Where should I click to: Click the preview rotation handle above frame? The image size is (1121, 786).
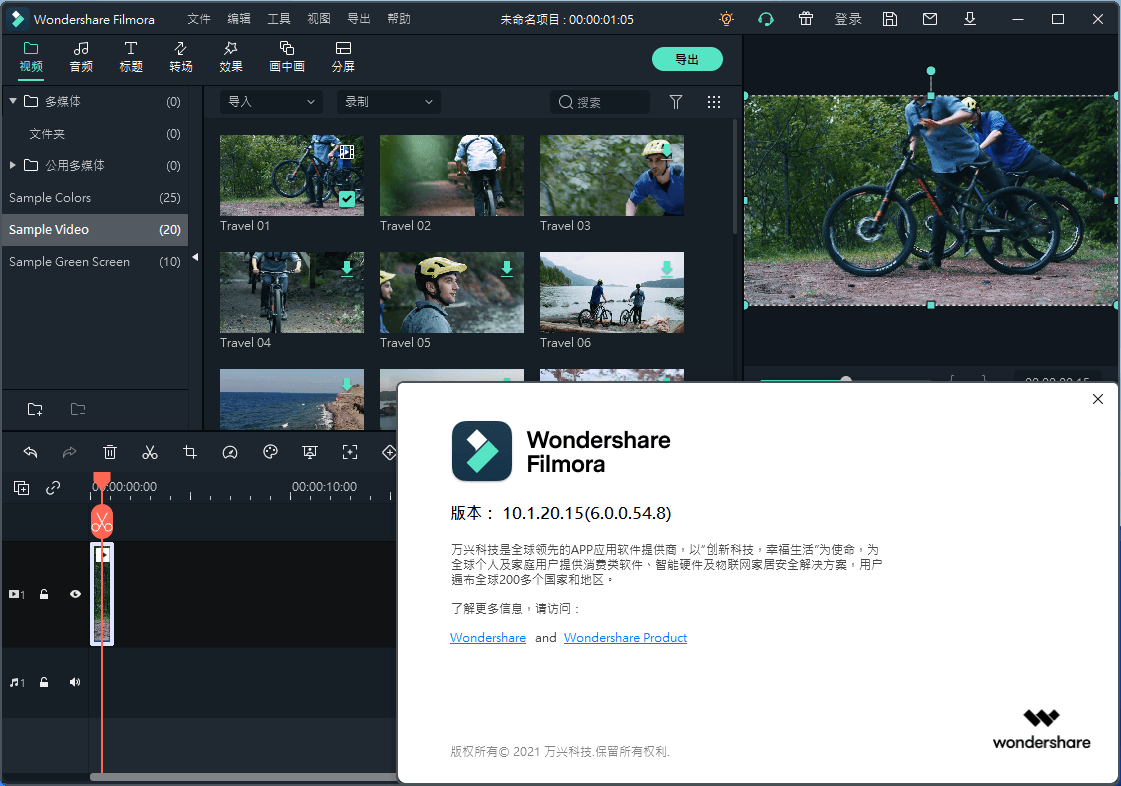tap(930, 71)
